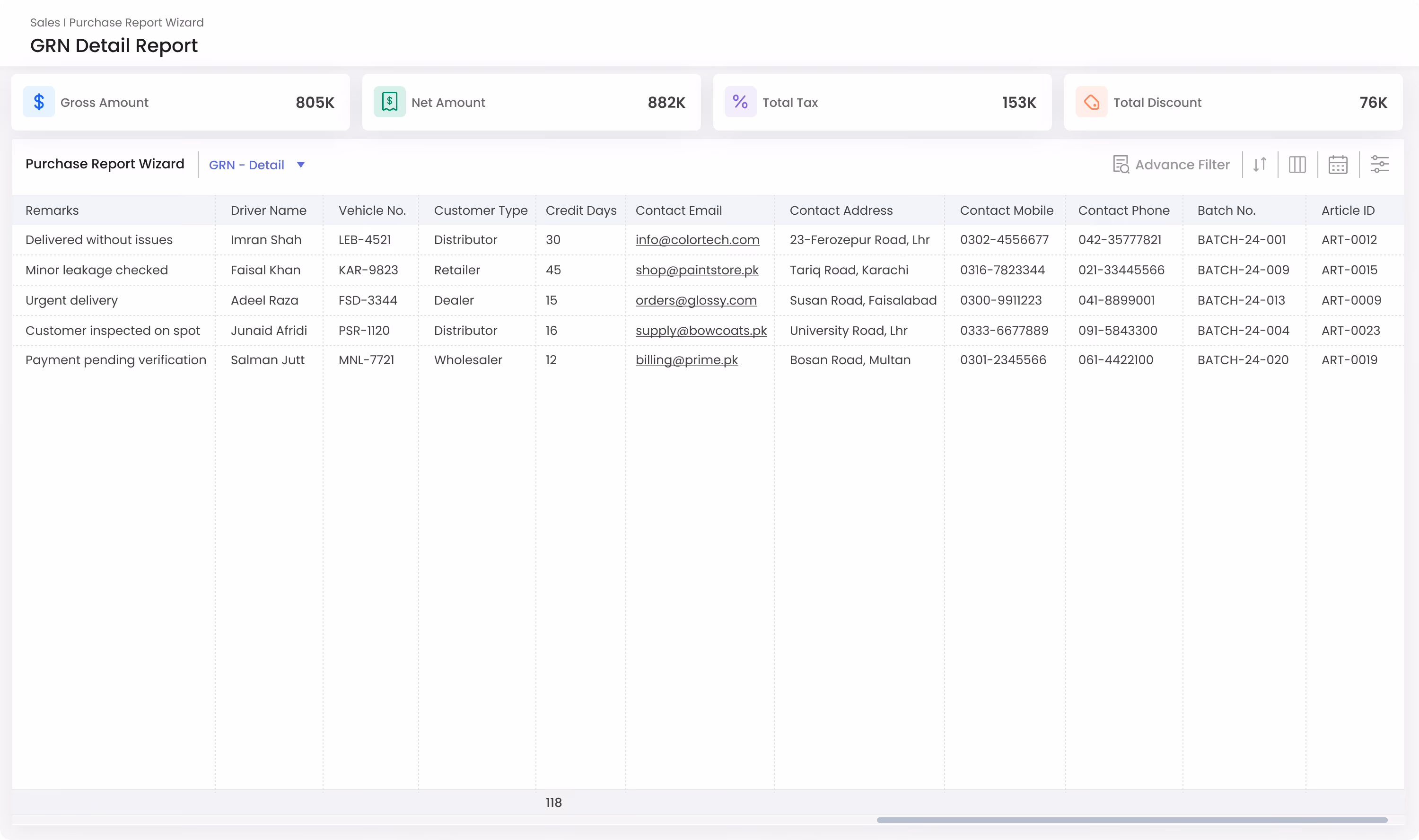
Task: Click the Total Discount tag icon
Action: [x=1091, y=102]
